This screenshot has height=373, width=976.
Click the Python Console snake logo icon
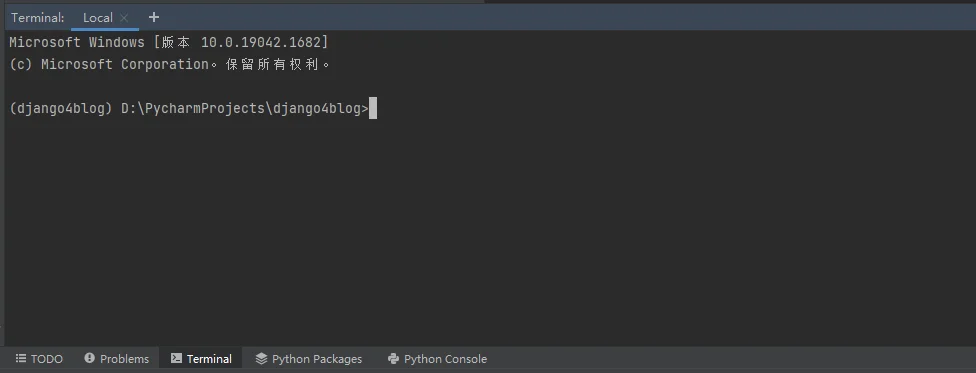coord(393,358)
